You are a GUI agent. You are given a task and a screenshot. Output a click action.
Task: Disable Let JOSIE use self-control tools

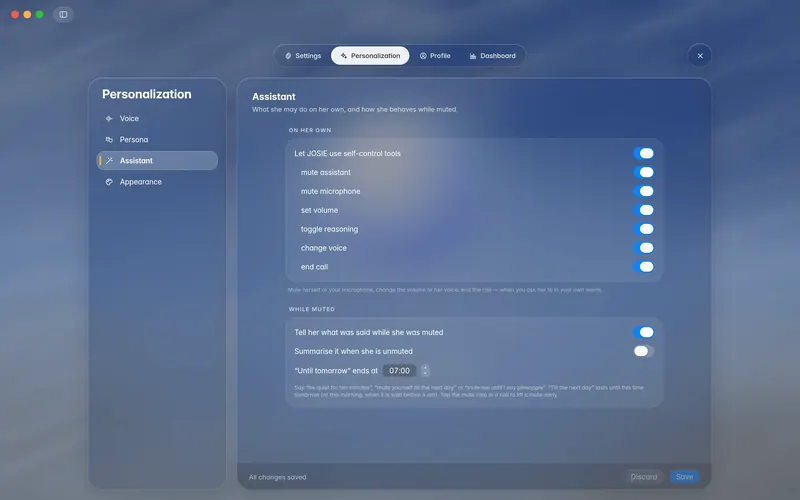click(644, 153)
